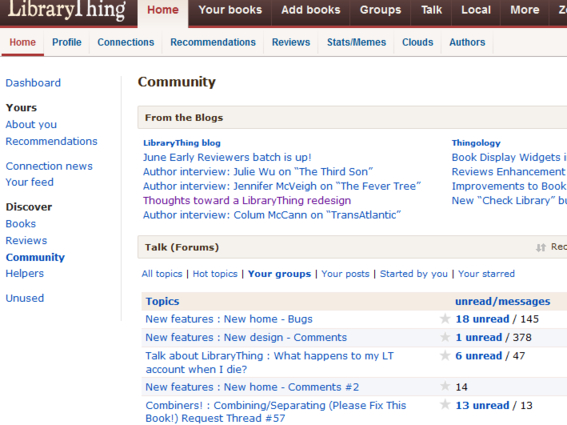Star the 'New home - Comments #2' topic
This screenshot has height=425, width=567.
click(445, 386)
